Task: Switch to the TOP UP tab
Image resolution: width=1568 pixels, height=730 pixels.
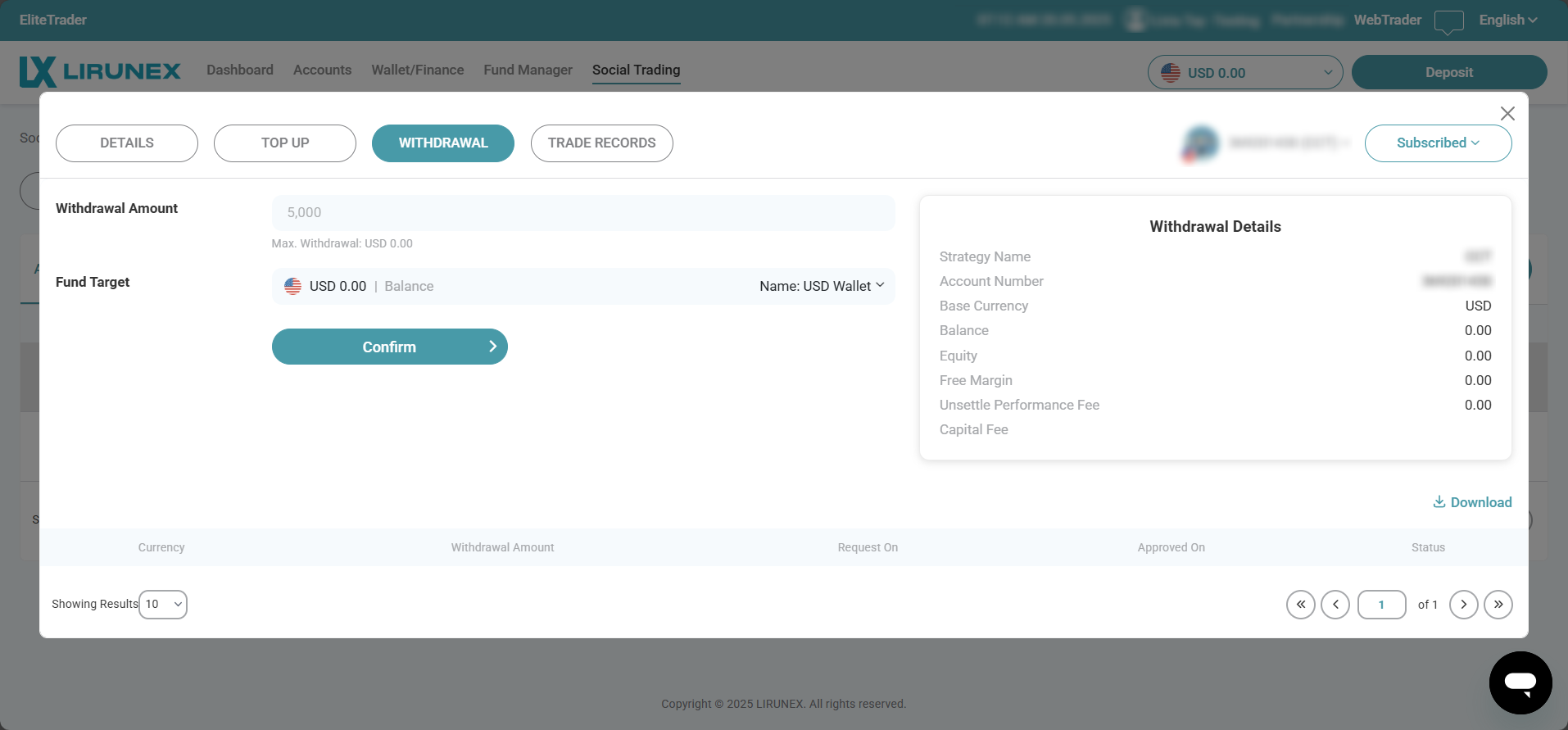Action: coord(284,143)
